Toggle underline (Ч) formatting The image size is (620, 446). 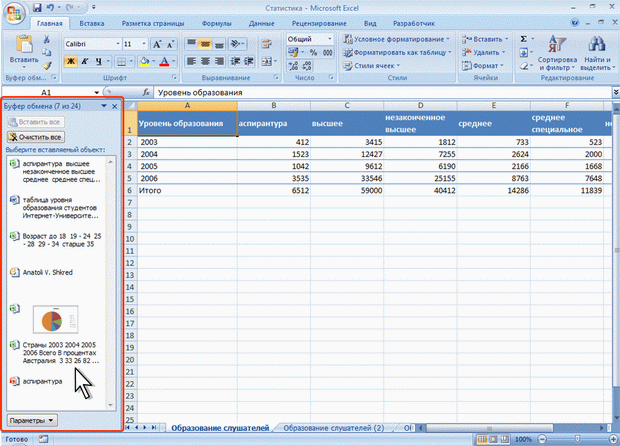(x=100, y=61)
